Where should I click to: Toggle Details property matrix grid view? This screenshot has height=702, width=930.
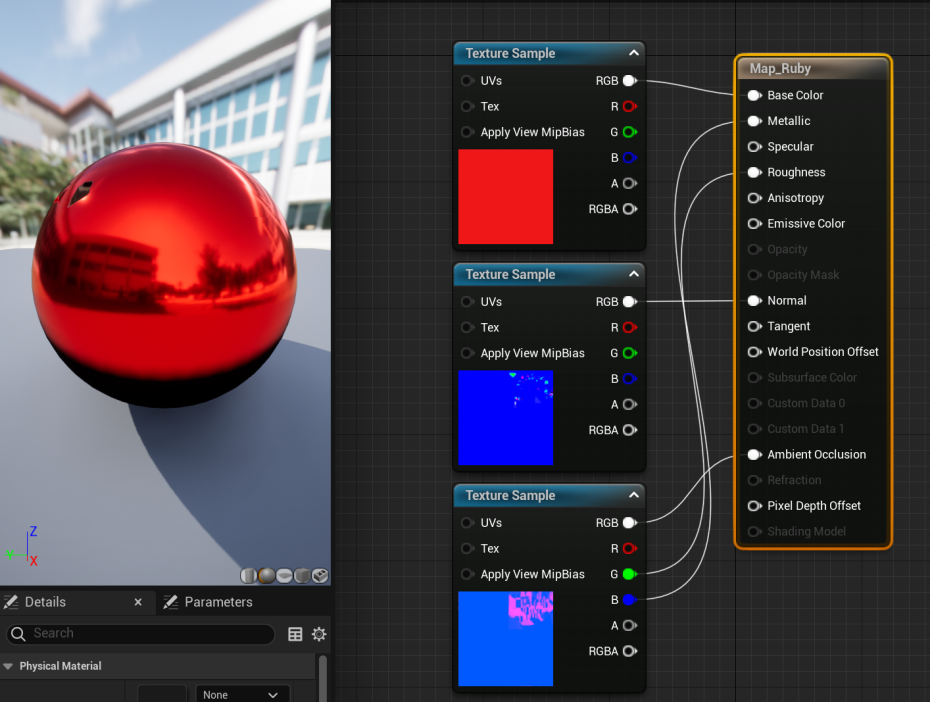(x=295, y=634)
